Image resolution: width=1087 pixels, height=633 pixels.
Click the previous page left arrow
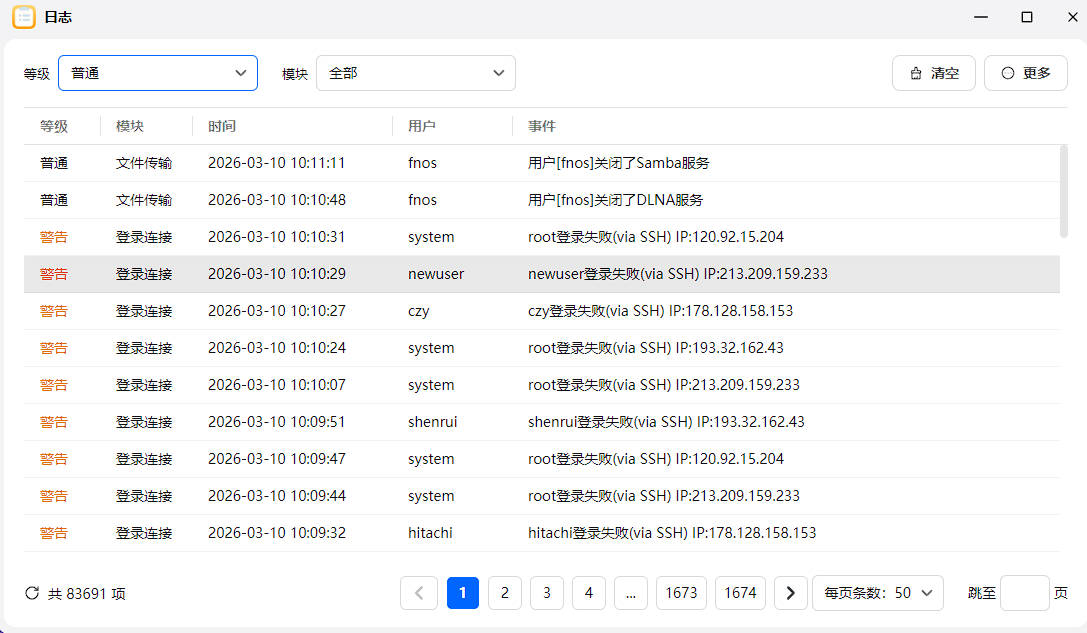pos(418,593)
